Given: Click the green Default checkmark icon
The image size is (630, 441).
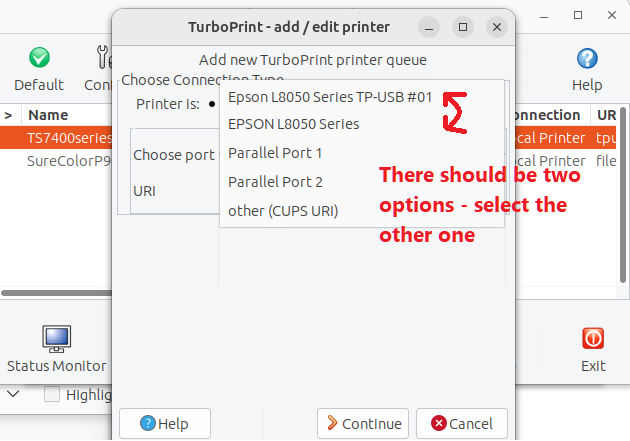Looking at the screenshot, I should tap(39, 59).
